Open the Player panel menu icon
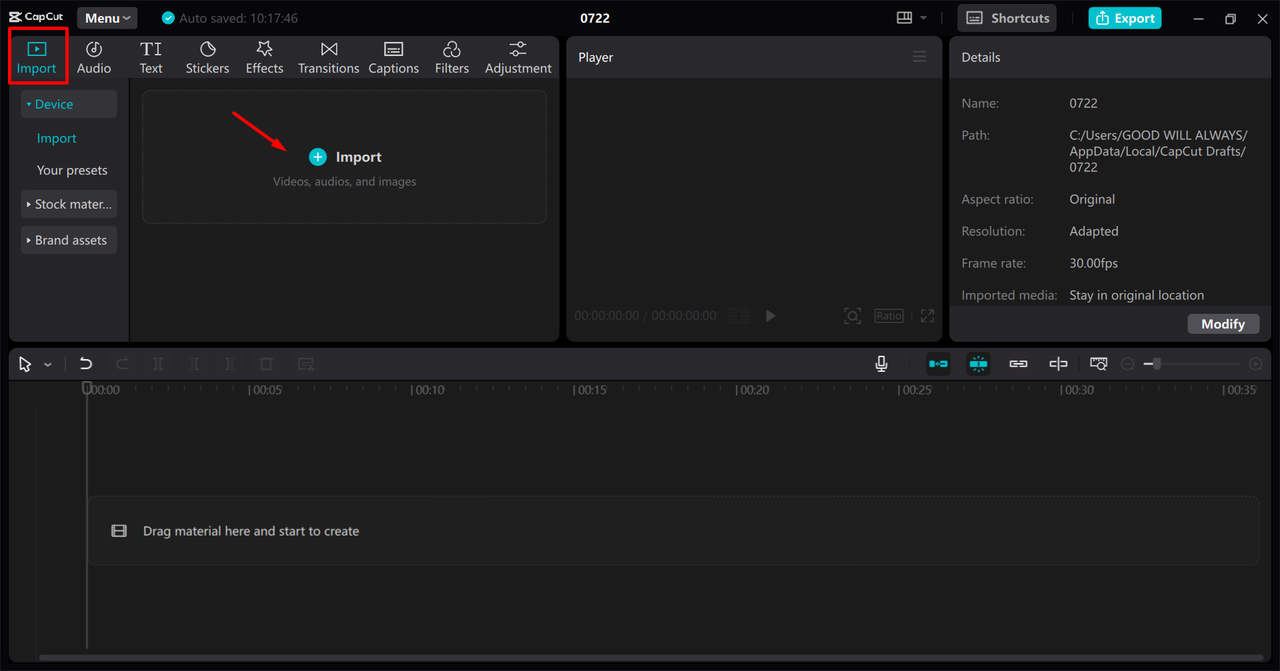This screenshot has height=671, width=1280. click(920, 57)
